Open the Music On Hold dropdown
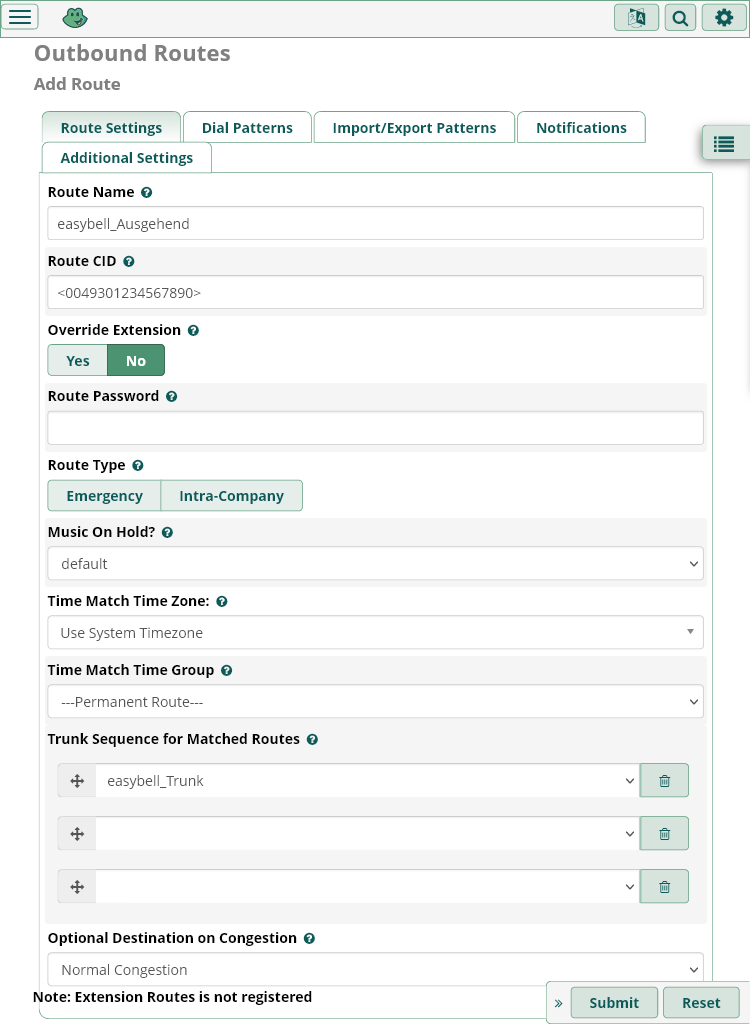Image resolution: width=750 pixels, height=1031 pixels. 375,564
